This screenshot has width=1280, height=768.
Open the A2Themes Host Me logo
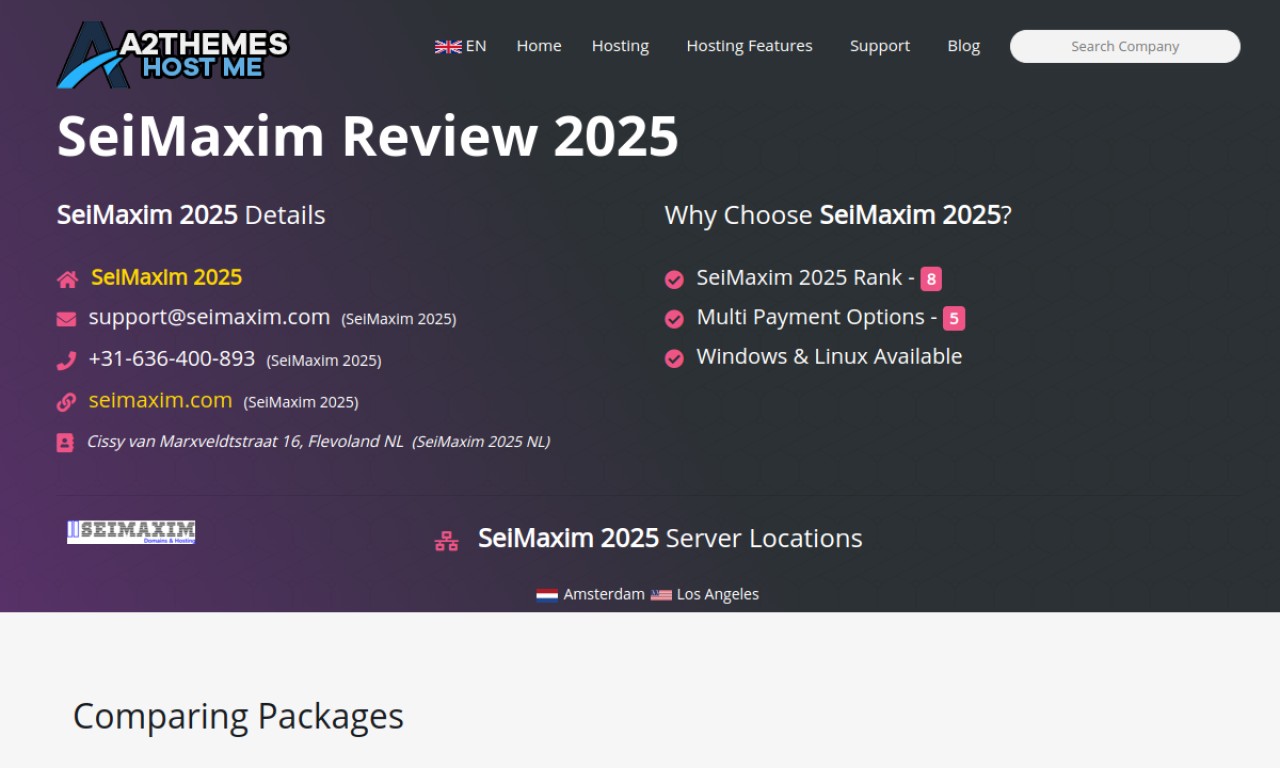[173, 55]
